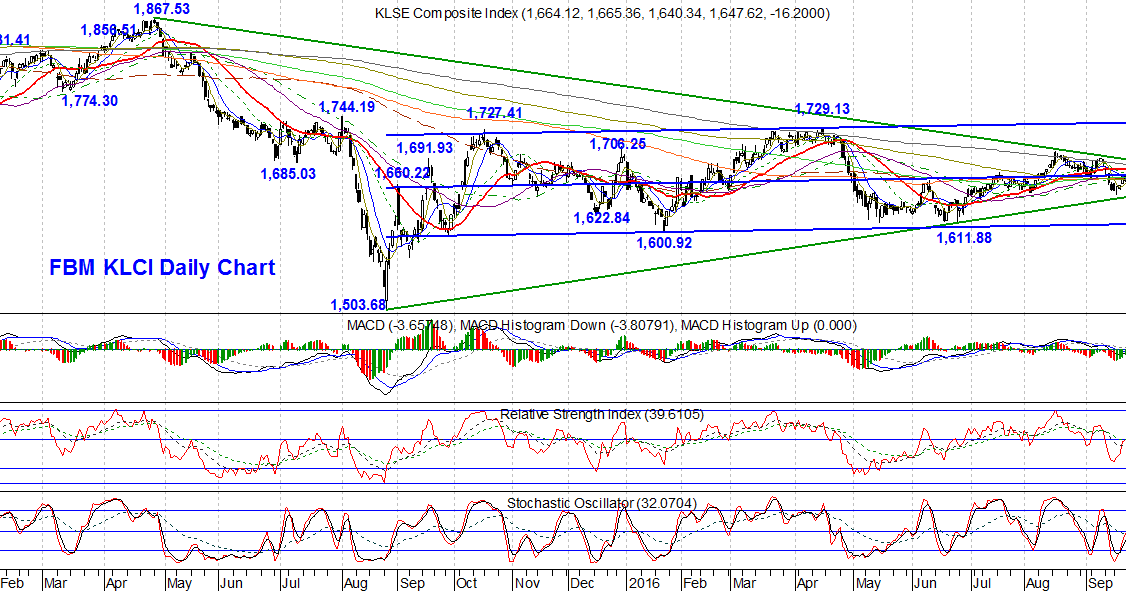This screenshot has height=591, width=1126.
Task: Click the 2016 year axis label
Action: [642, 582]
